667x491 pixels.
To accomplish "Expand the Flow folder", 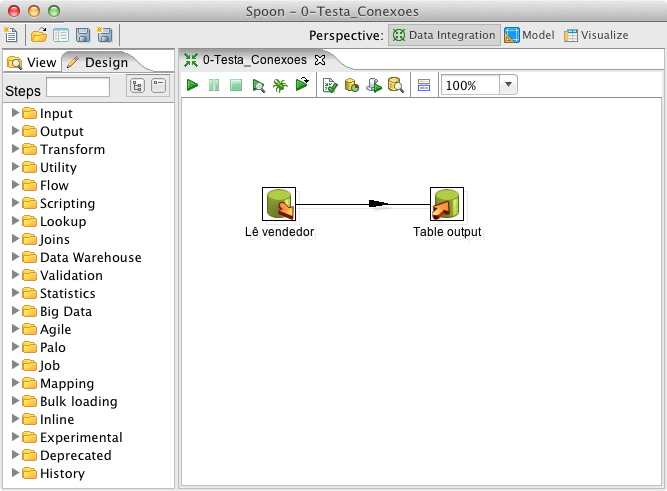I will [15, 185].
